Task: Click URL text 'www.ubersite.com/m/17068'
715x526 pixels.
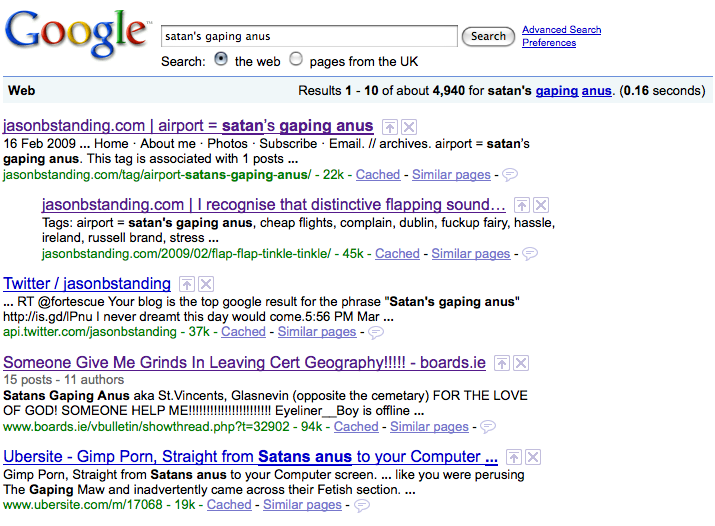Action: tap(83, 505)
